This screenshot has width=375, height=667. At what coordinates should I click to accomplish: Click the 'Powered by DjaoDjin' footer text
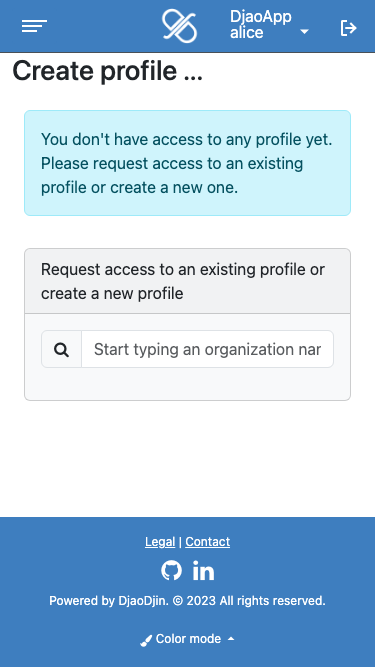(188, 601)
